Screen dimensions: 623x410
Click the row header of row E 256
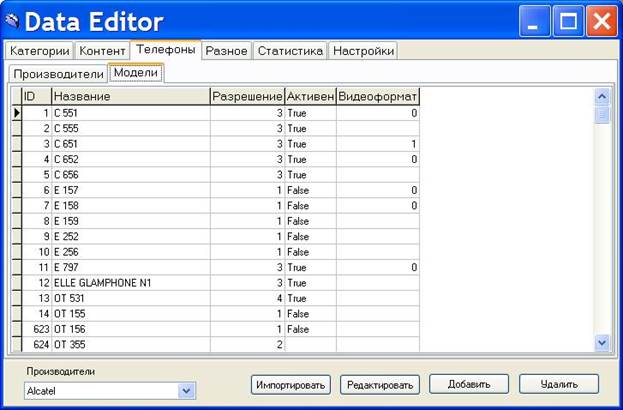coord(17,252)
